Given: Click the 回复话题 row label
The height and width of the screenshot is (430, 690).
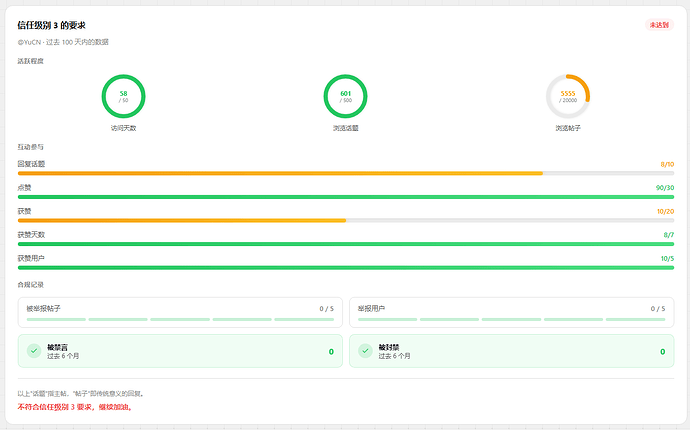Looking at the screenshot, I should (x=31, y=164).
